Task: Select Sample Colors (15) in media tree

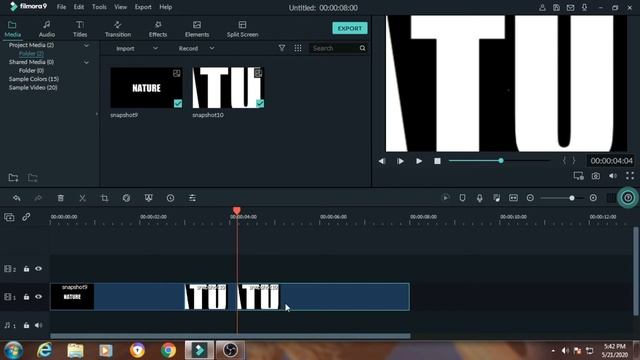Action: [x=34, y=79]
